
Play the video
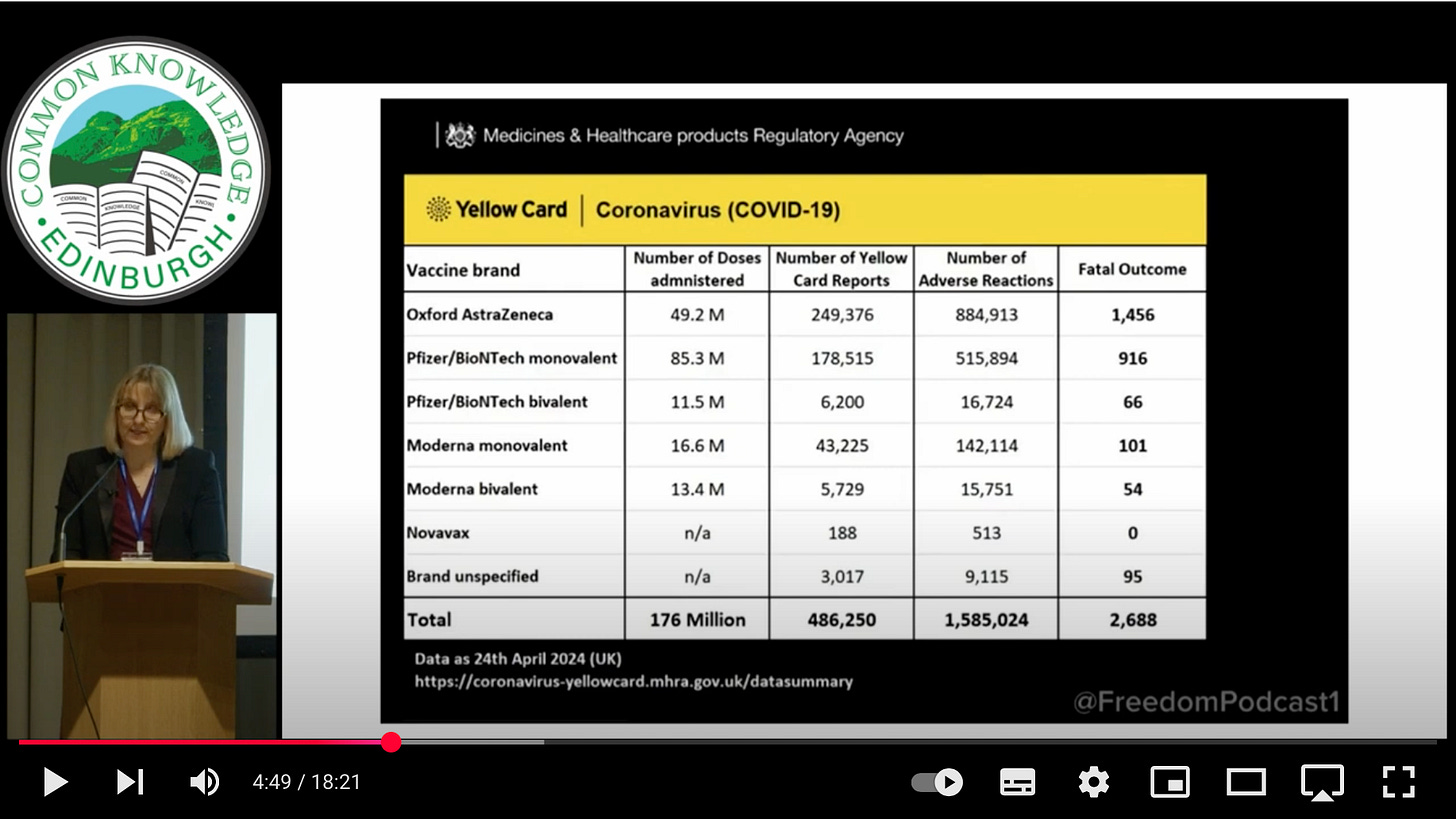(x=55, y=782)
